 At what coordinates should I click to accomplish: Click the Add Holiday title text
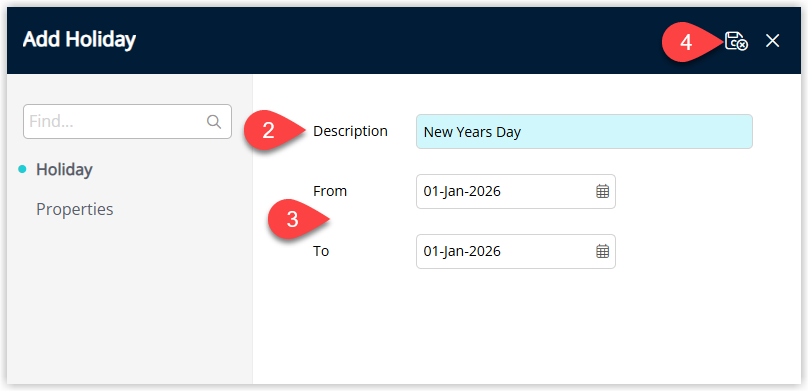(79, 40)
